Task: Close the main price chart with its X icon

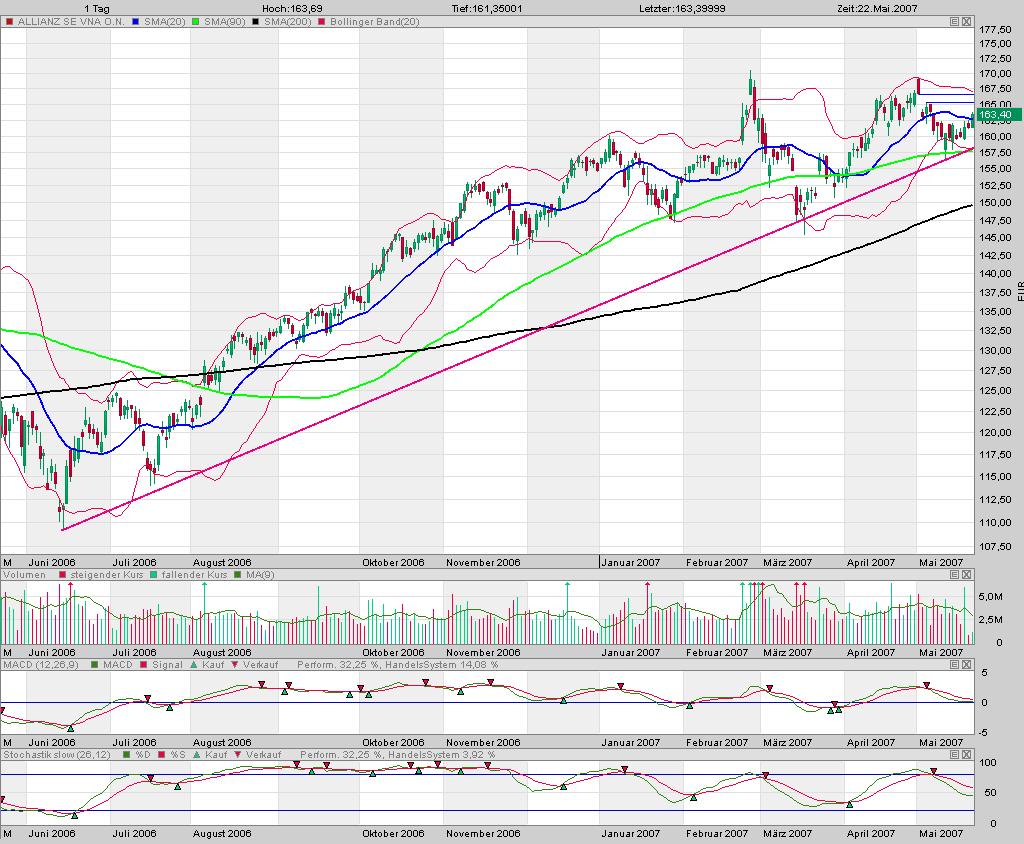Action: click(966, 21)
